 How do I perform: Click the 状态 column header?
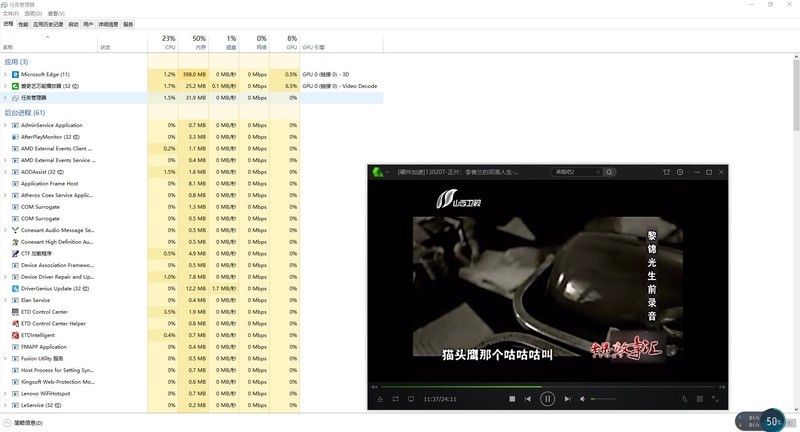122,42
